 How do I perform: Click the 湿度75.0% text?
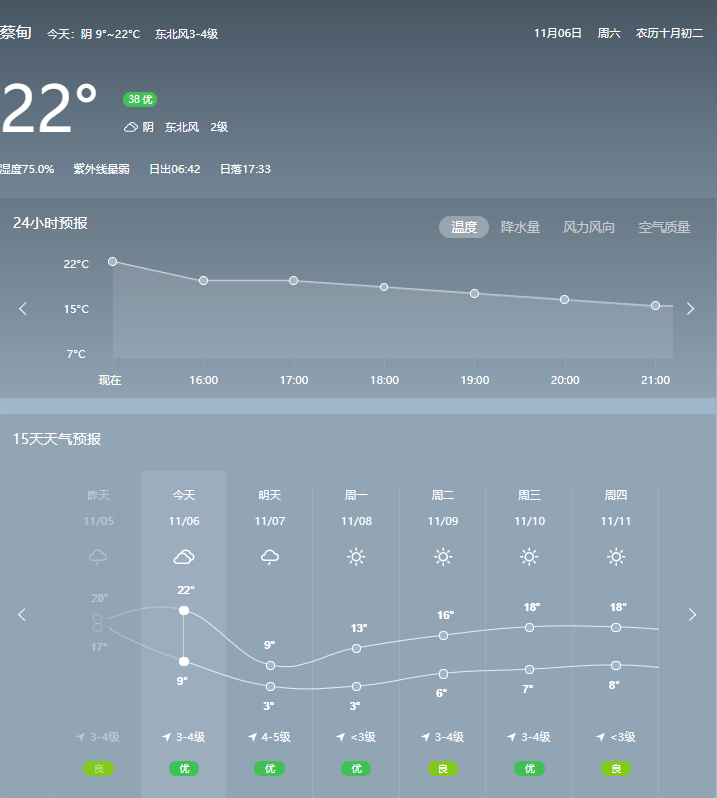tap(27, 169)
